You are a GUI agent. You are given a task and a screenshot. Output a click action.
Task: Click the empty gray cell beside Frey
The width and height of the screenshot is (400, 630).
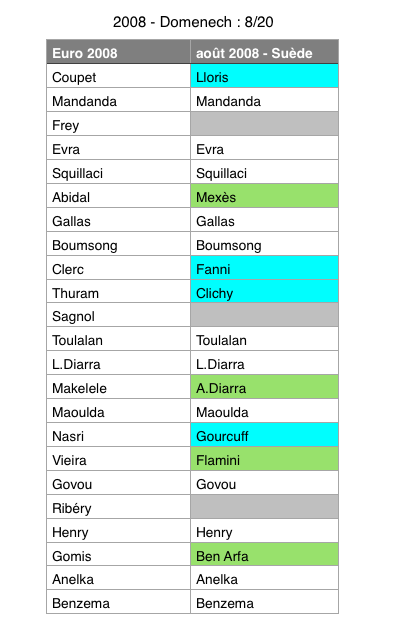click(x=264, y=124)
